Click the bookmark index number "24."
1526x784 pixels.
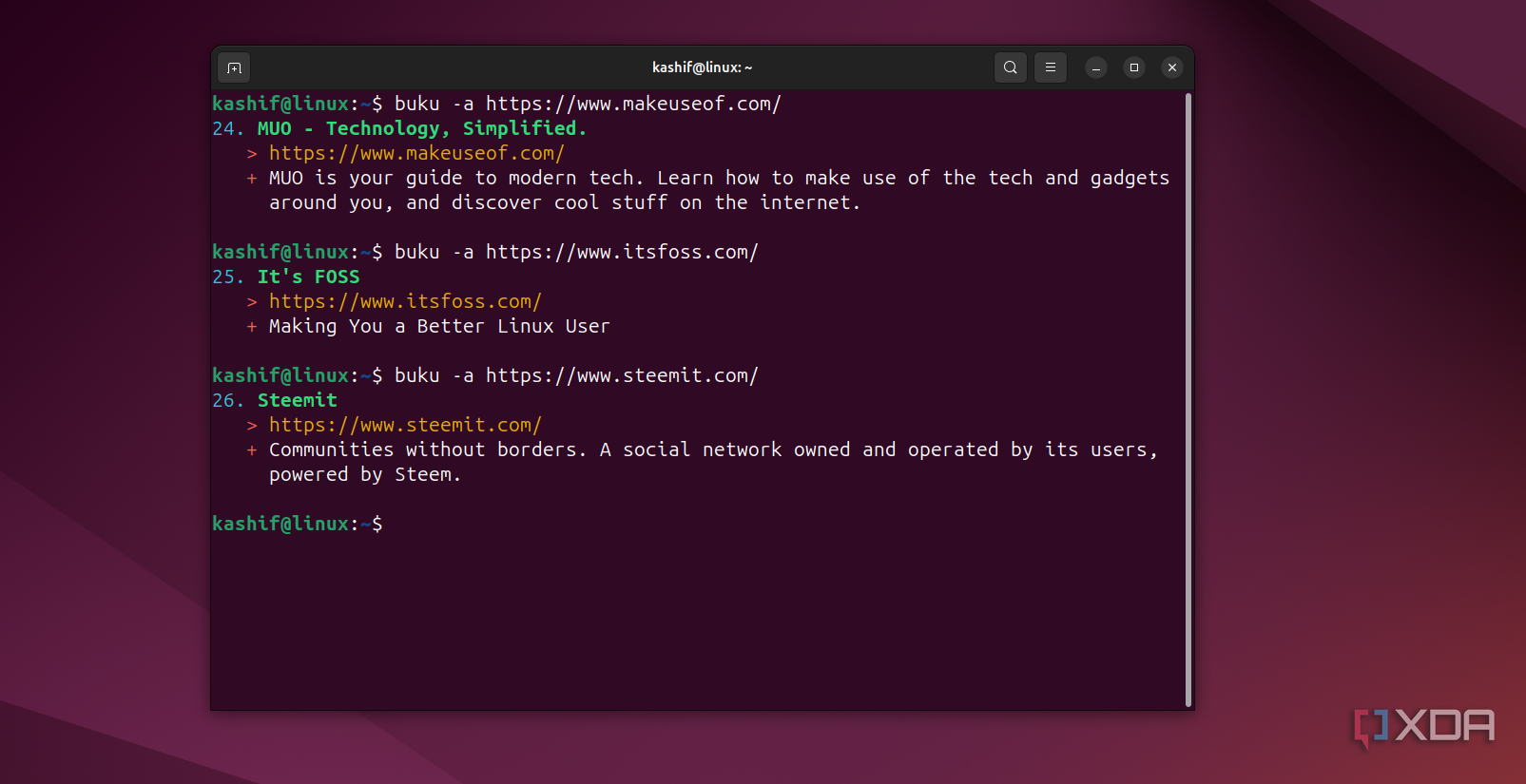click(x=228, y=128)
